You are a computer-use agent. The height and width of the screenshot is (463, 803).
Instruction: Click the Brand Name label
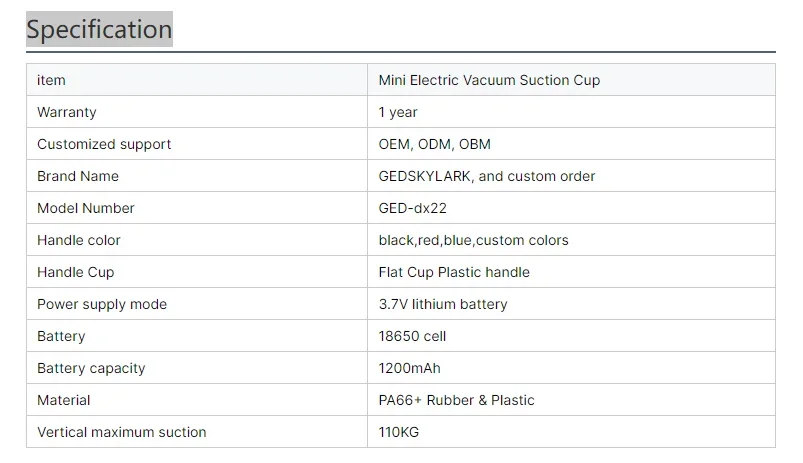point(78,176)
